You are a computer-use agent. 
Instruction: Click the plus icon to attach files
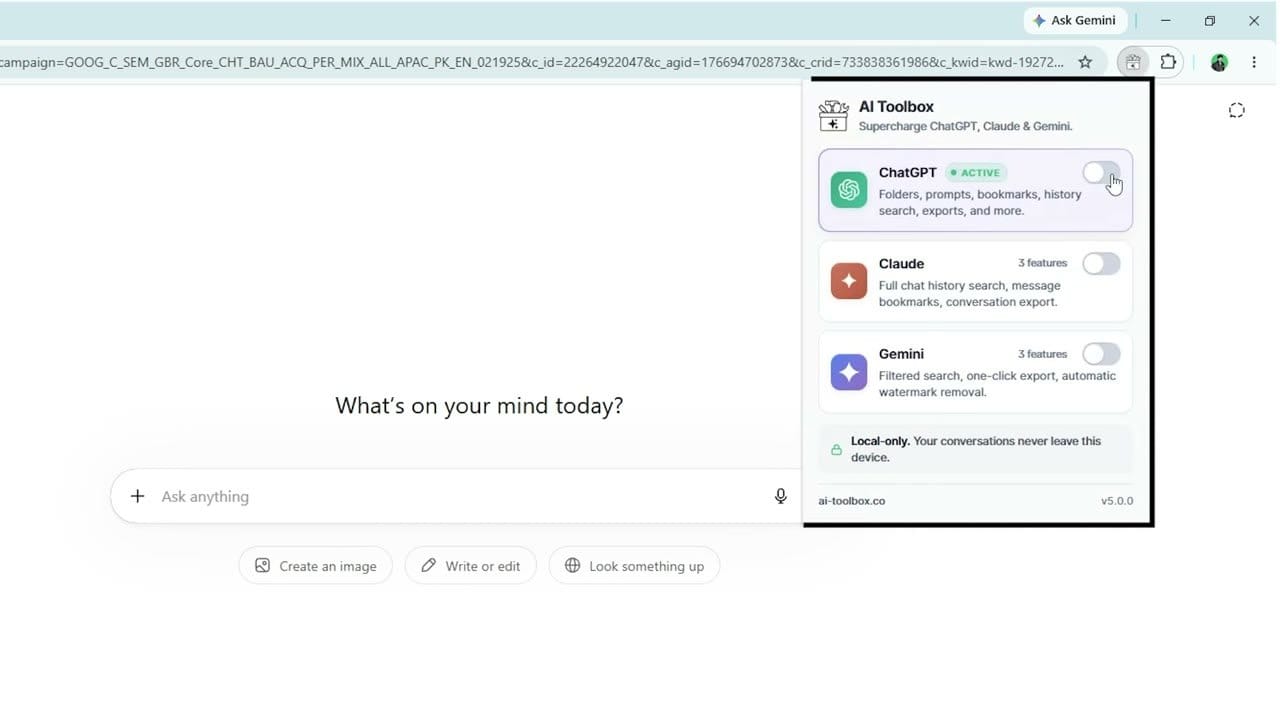pyautogui.click(x=138, y=496)
